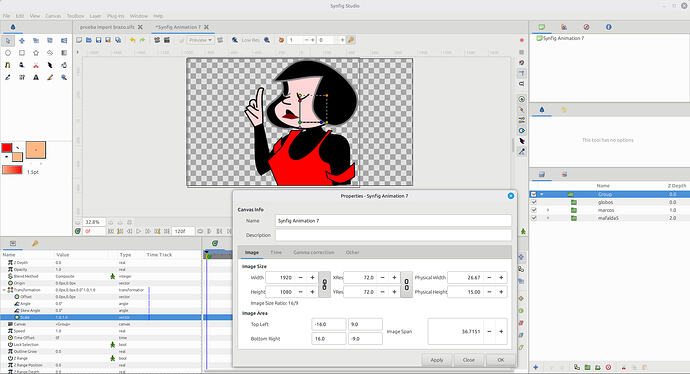Toggle the XRes/YRes link button
This screenshot has height=374, width=690.
407,285
